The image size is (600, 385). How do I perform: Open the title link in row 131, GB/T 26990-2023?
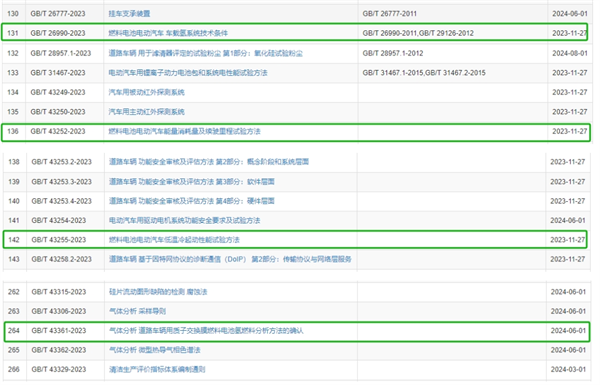click(168, 33)
